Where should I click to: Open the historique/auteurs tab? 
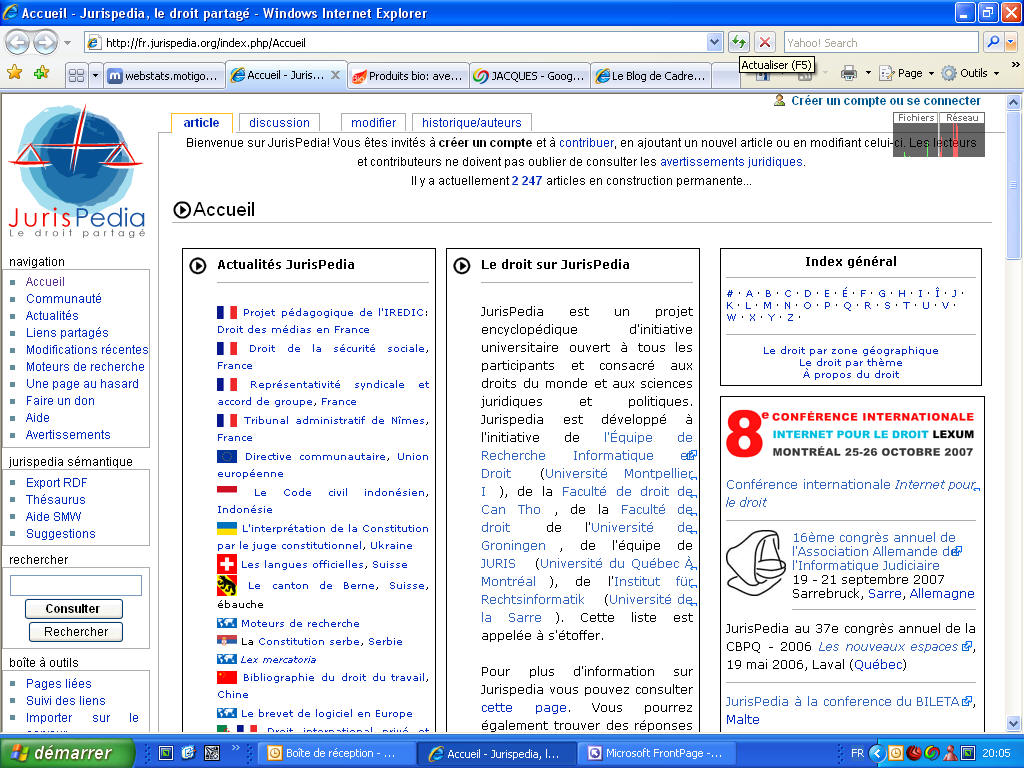tap(472, 123)
